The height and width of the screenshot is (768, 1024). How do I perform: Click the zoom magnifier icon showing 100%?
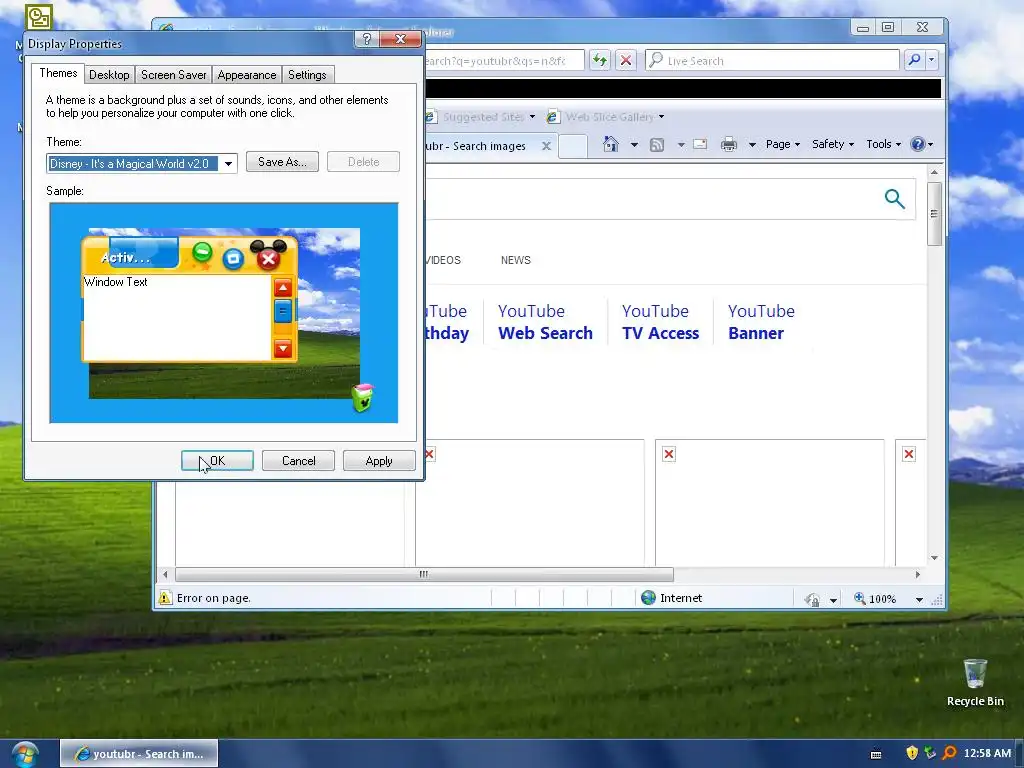[860, 598]
